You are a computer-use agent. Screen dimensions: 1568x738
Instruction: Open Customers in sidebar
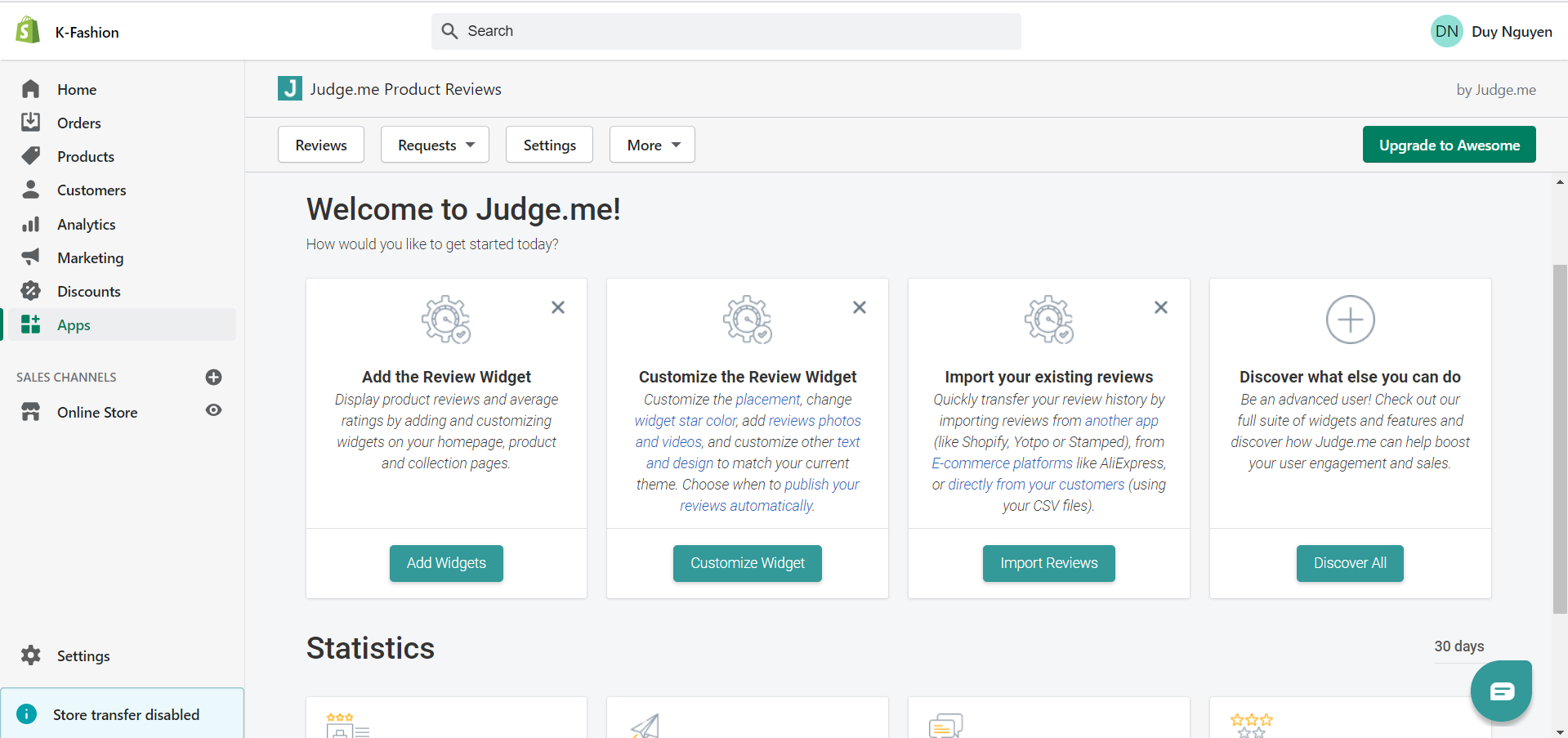pyautogui.click(x=92, y=190)
